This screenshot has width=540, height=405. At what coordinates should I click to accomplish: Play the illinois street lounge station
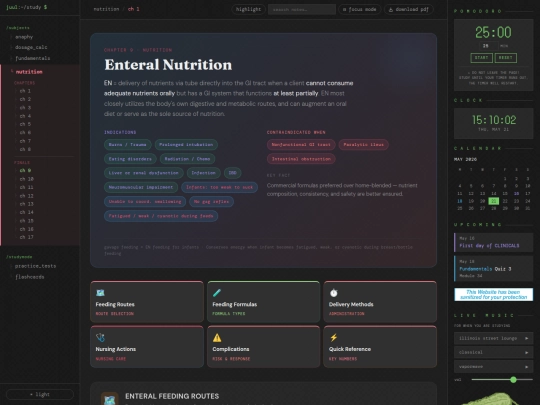(493, 338)
